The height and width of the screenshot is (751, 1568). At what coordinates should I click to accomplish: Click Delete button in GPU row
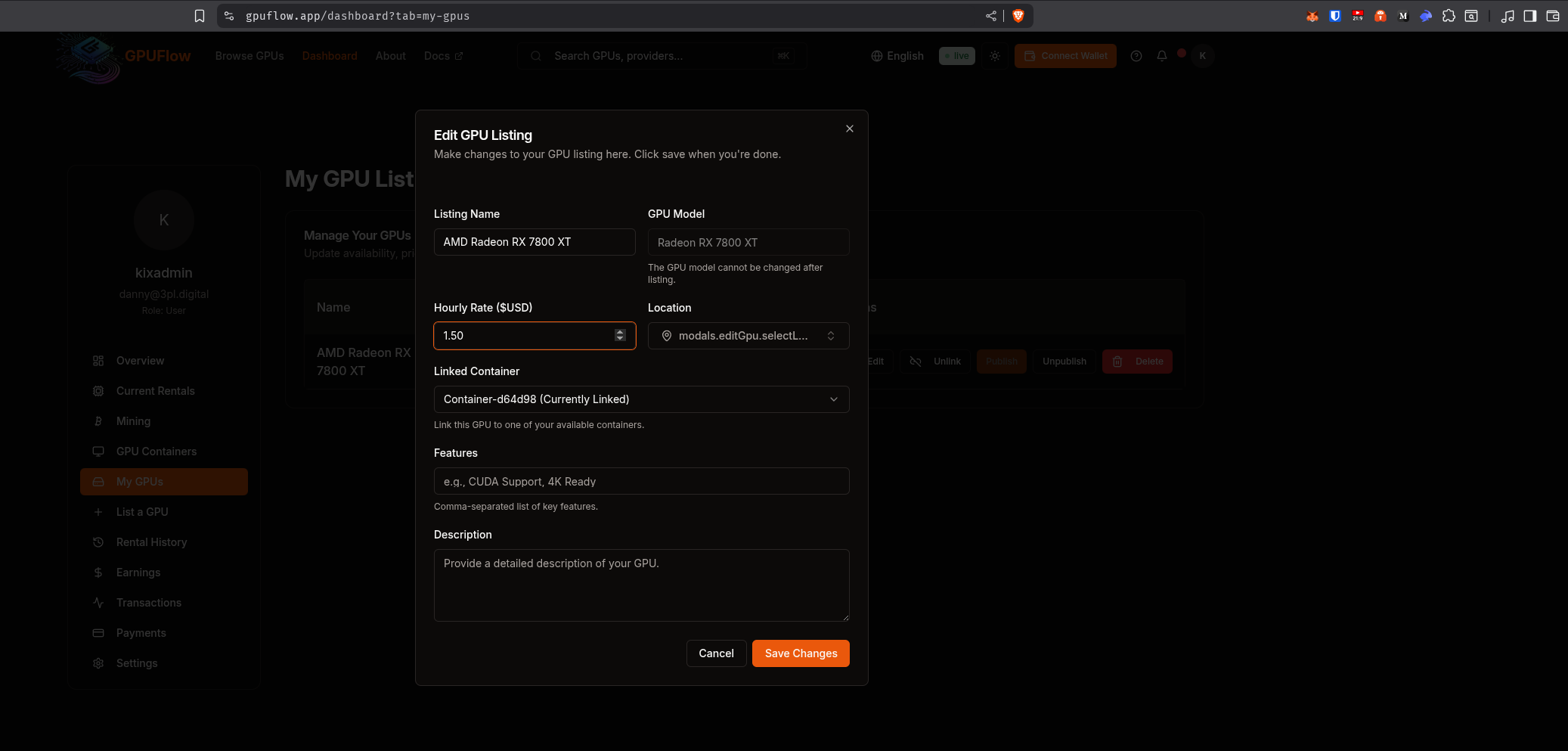pyautogui.click(x=1138, y=362)
